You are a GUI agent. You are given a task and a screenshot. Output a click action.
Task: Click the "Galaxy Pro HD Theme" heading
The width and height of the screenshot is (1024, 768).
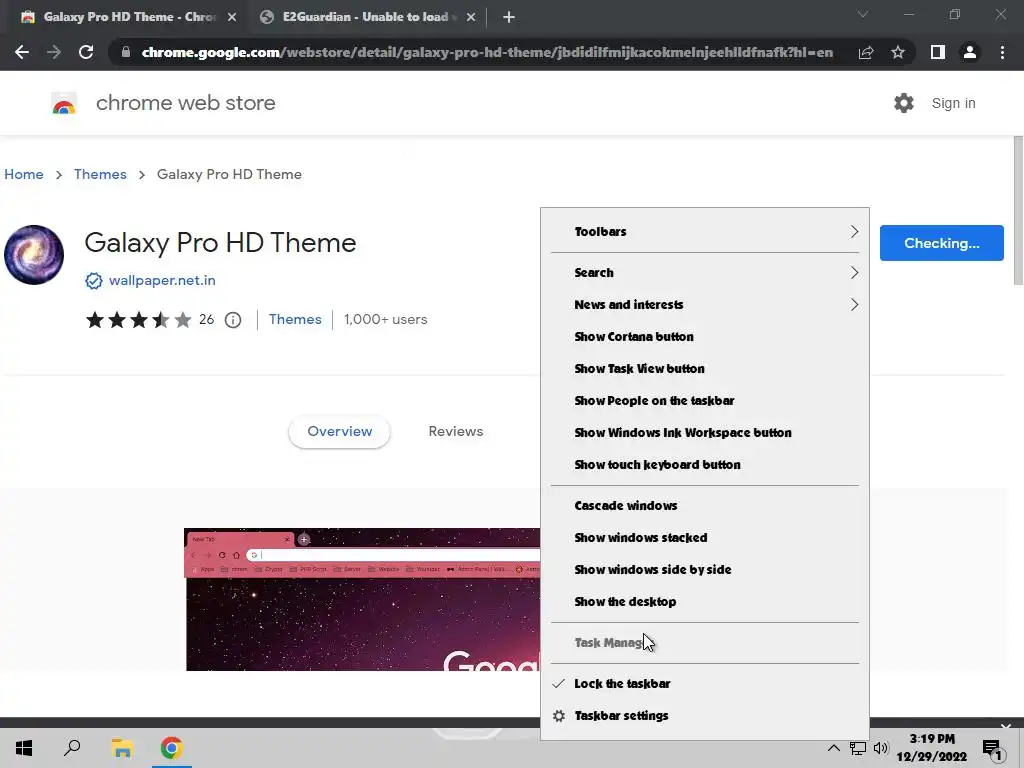point(221,243)
